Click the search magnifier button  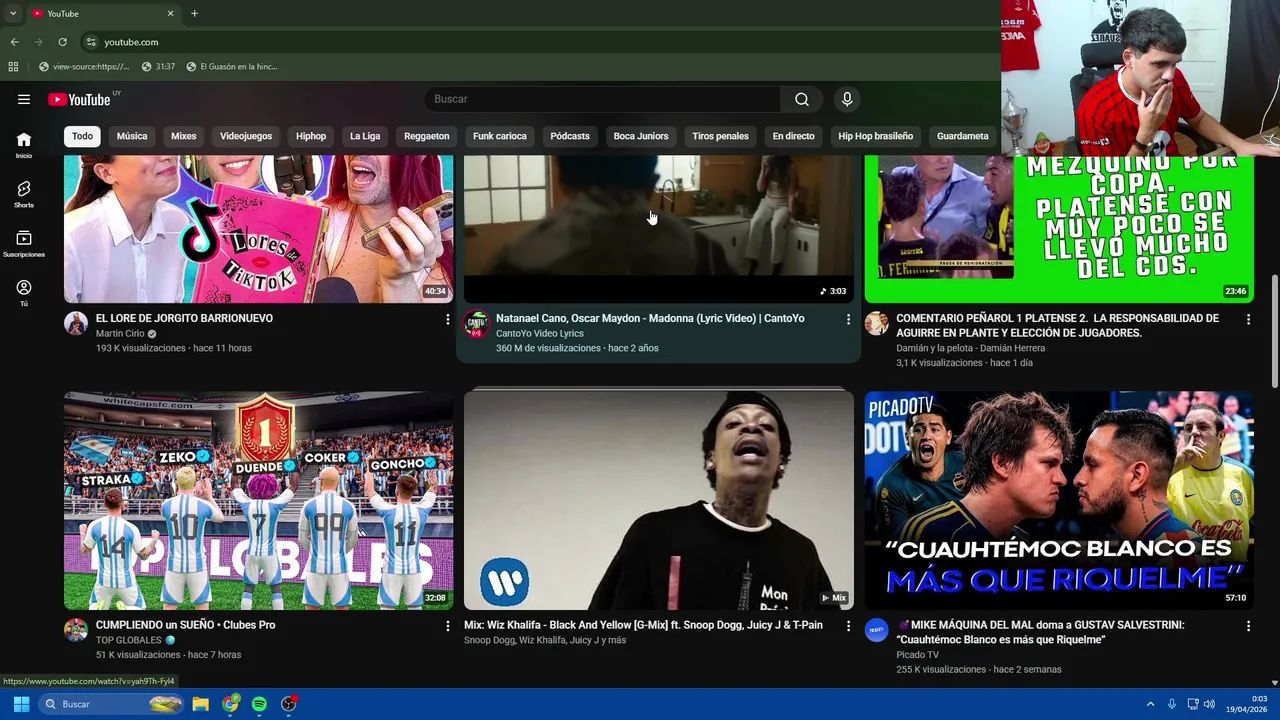click(x=801, y=99)
